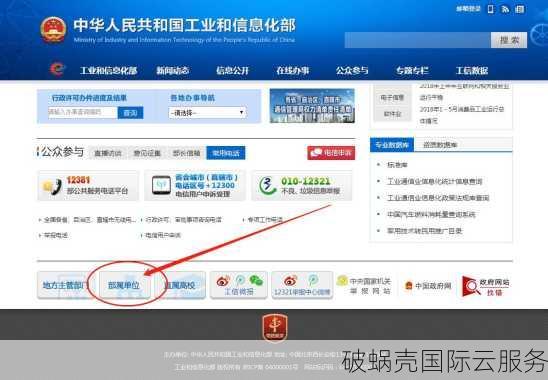Click the red 党政机关 badge in footer
Screen dimensions: 548x380
point(275,328)
